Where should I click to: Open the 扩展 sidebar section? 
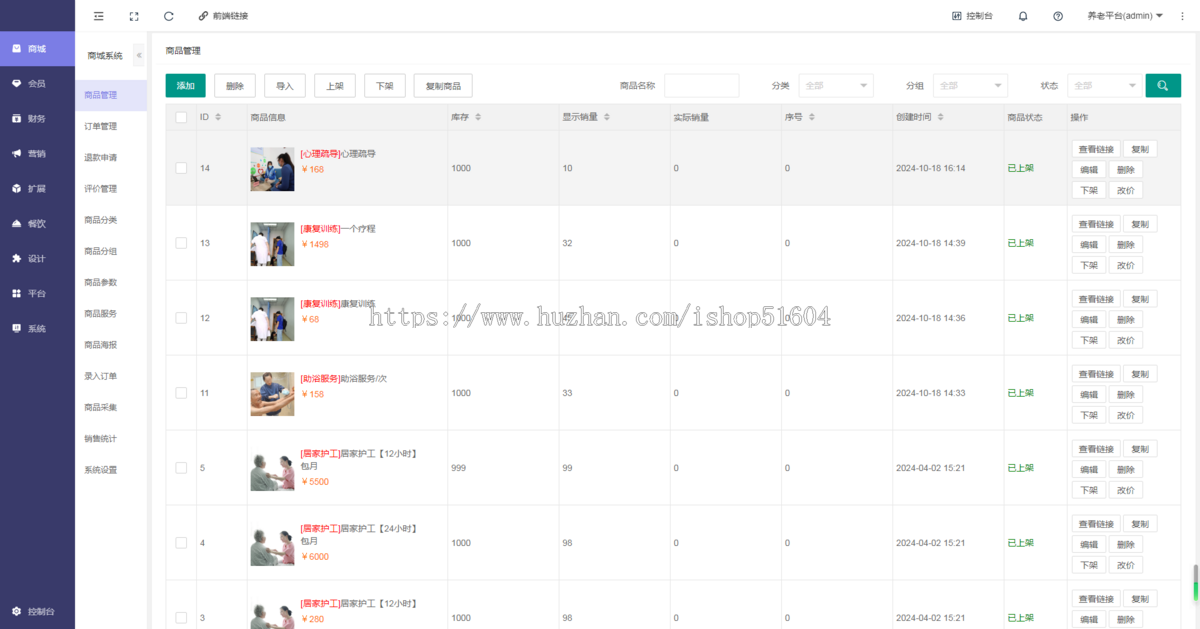coord(37,188)
